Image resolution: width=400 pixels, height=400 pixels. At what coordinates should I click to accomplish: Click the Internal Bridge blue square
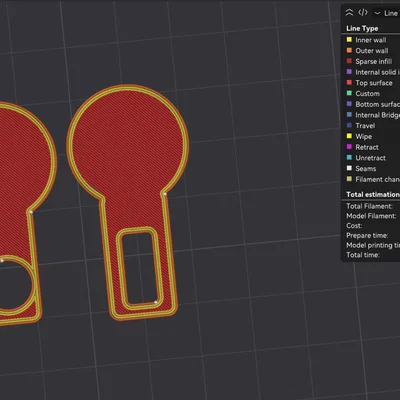point(349,114)
